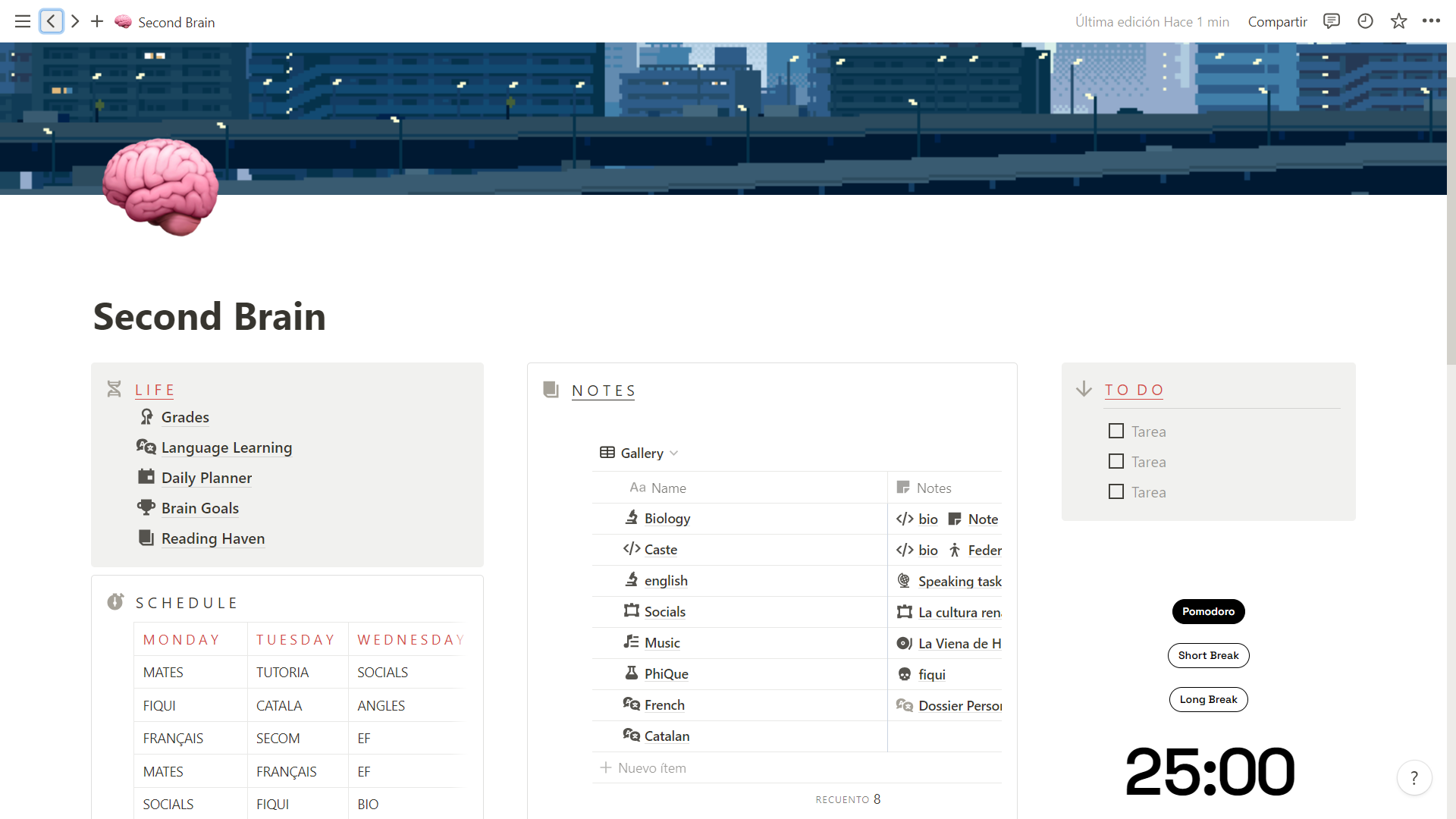Star this page as favorite
Image resolution: width=1456 pixels, height=819 pixels.
coord(1398,21)
